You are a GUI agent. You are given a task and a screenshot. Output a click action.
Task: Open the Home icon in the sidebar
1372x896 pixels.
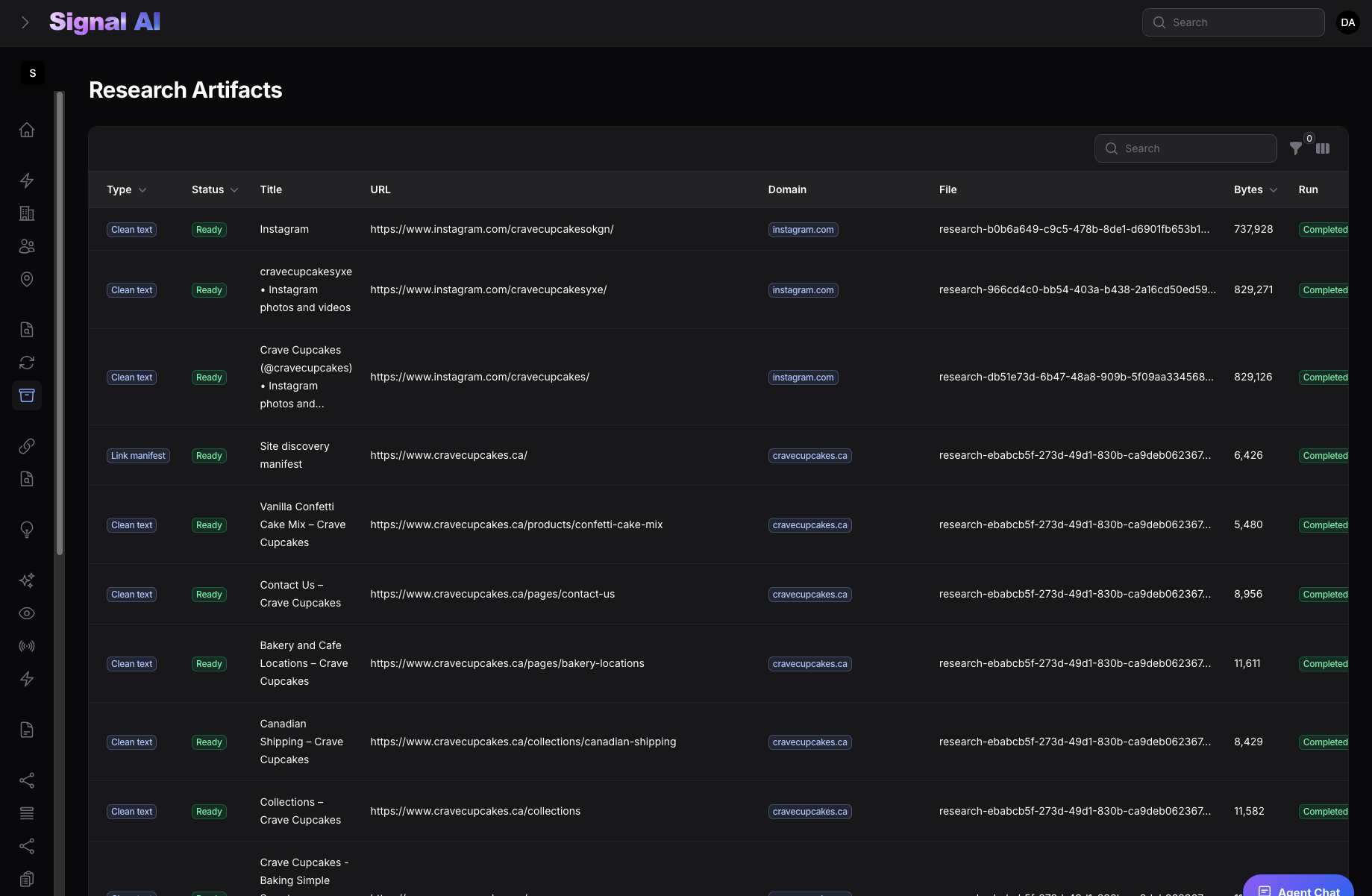pos(27,130)
